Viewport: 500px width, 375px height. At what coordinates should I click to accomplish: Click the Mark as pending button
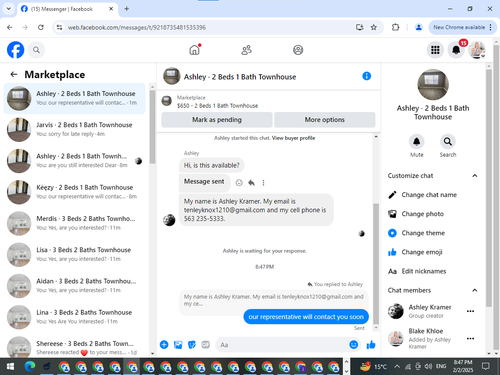pos(217,120)
